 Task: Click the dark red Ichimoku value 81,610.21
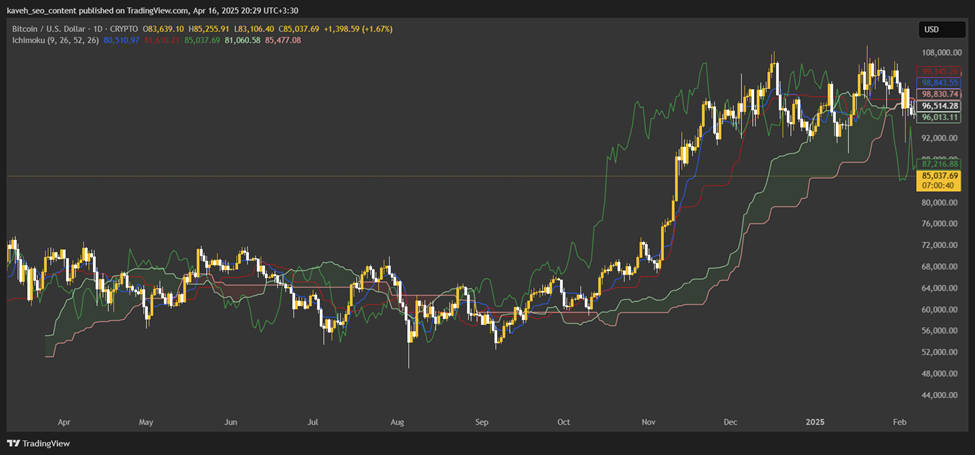[x=162, y=40]
